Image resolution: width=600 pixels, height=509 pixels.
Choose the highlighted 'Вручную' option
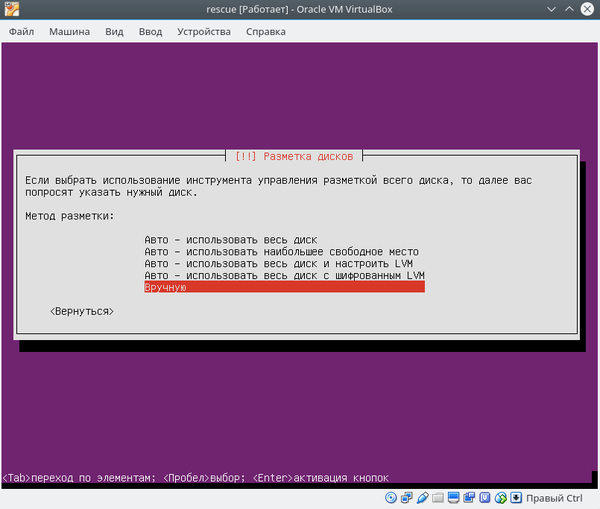pos(284,287)
